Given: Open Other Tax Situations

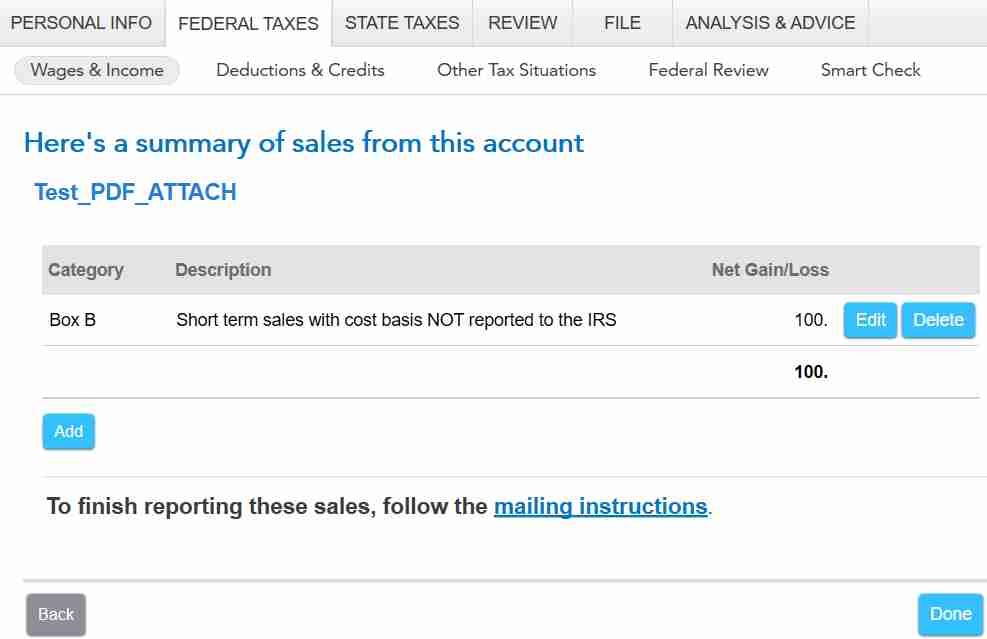Looking at the screenshot, I should [516, 70].
